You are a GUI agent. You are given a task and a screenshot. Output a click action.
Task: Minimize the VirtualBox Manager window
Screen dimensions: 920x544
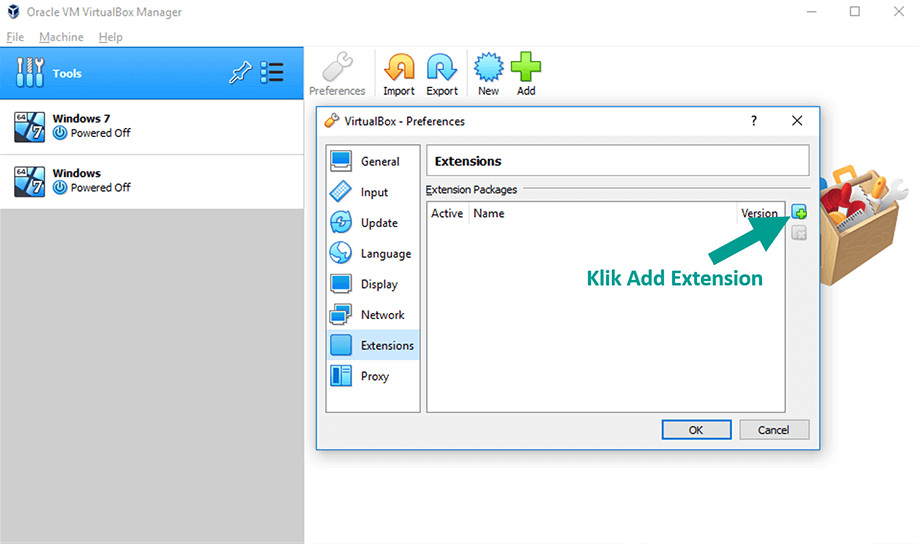point(811,12)
